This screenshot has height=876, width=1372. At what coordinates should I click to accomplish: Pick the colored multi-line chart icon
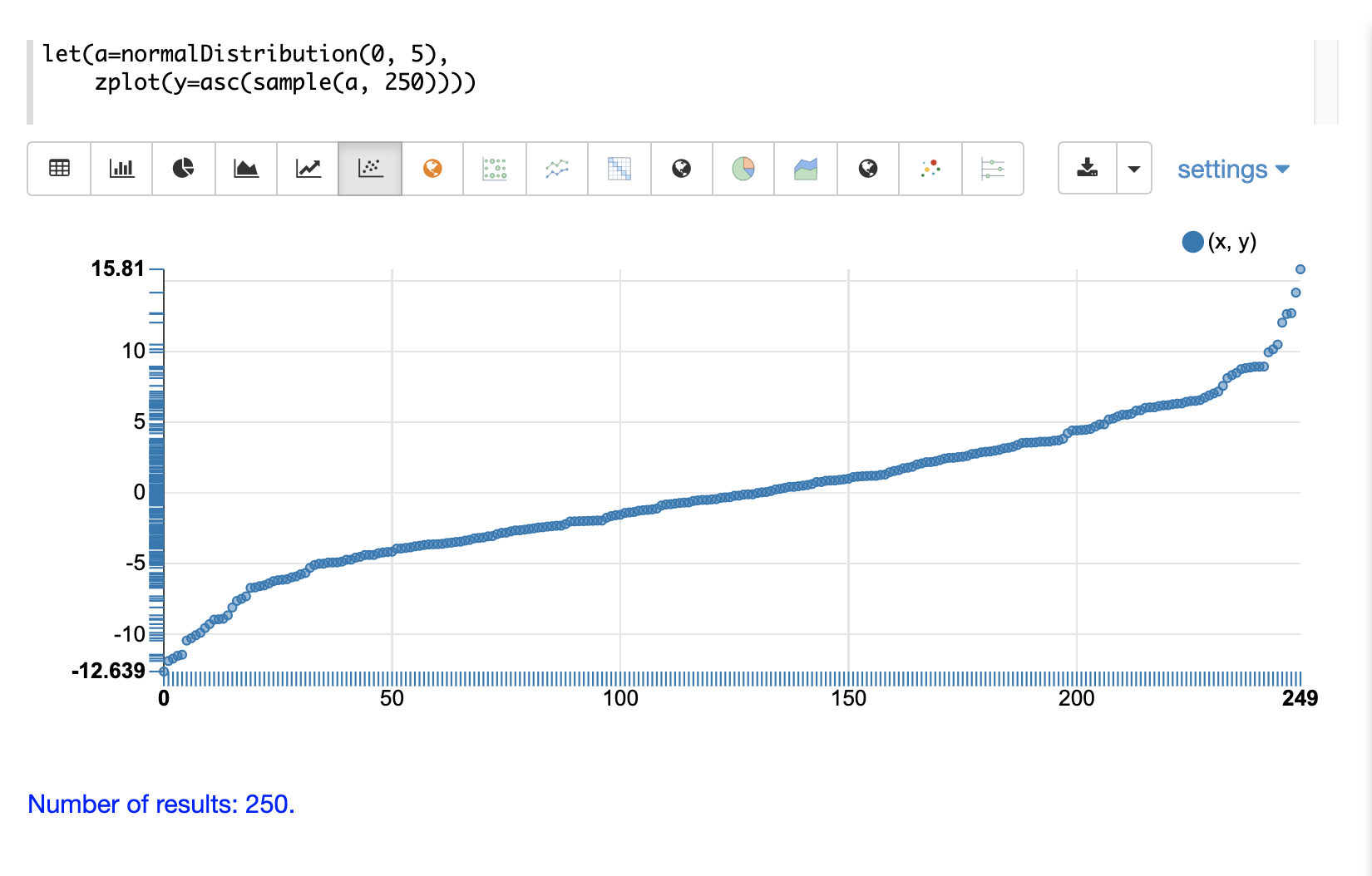tap(557, 169)
